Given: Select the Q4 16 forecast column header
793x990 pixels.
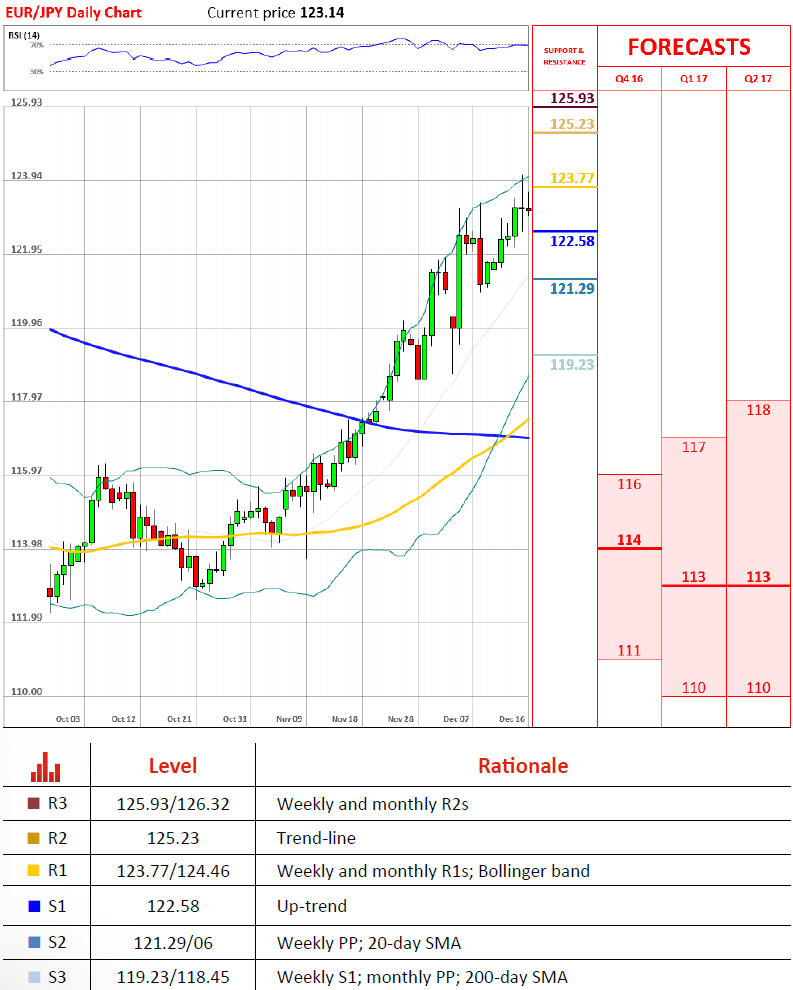Looking at the screenshot, I should point(629,79).
